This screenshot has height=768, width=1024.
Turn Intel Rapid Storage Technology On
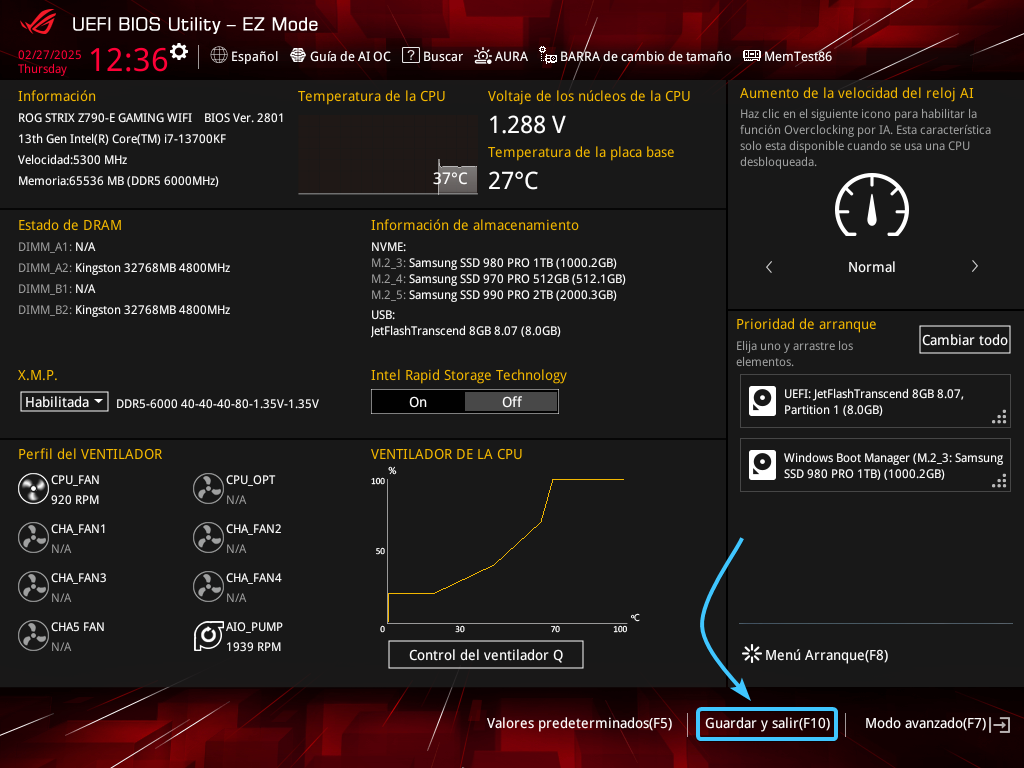(418, 402)
